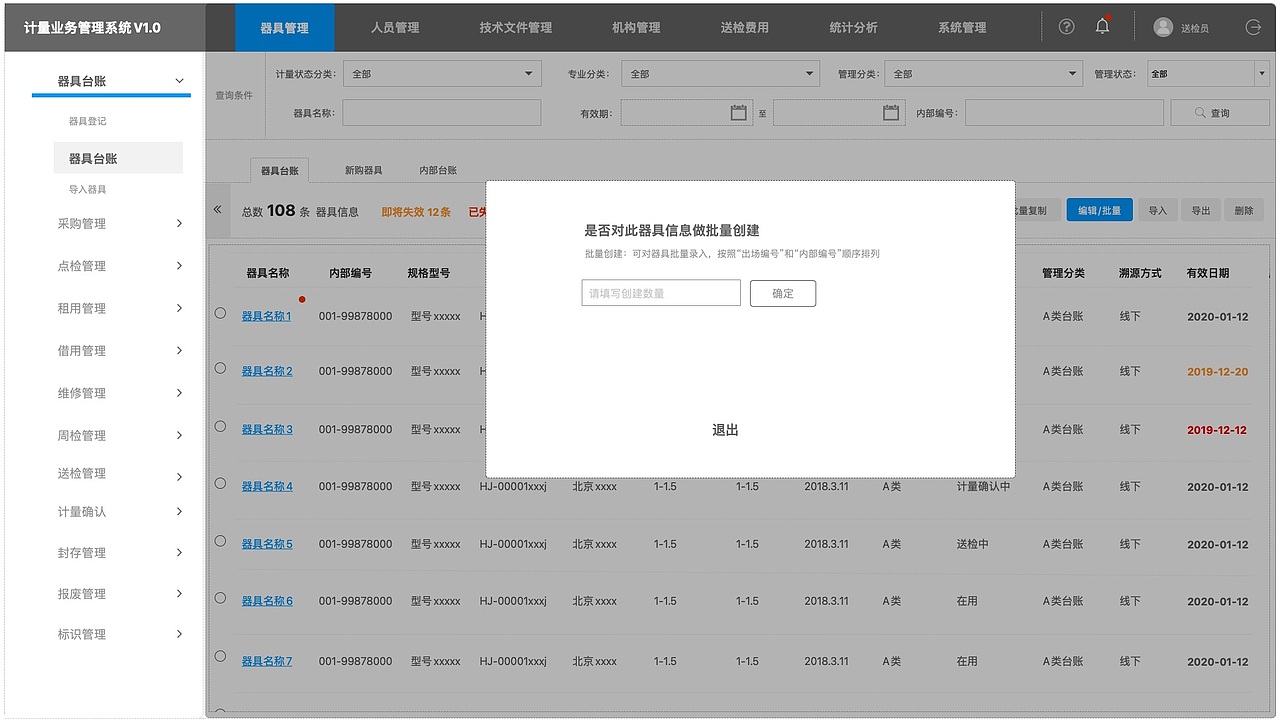Open 送检费用 in the top navigation

tap(745, 28)
